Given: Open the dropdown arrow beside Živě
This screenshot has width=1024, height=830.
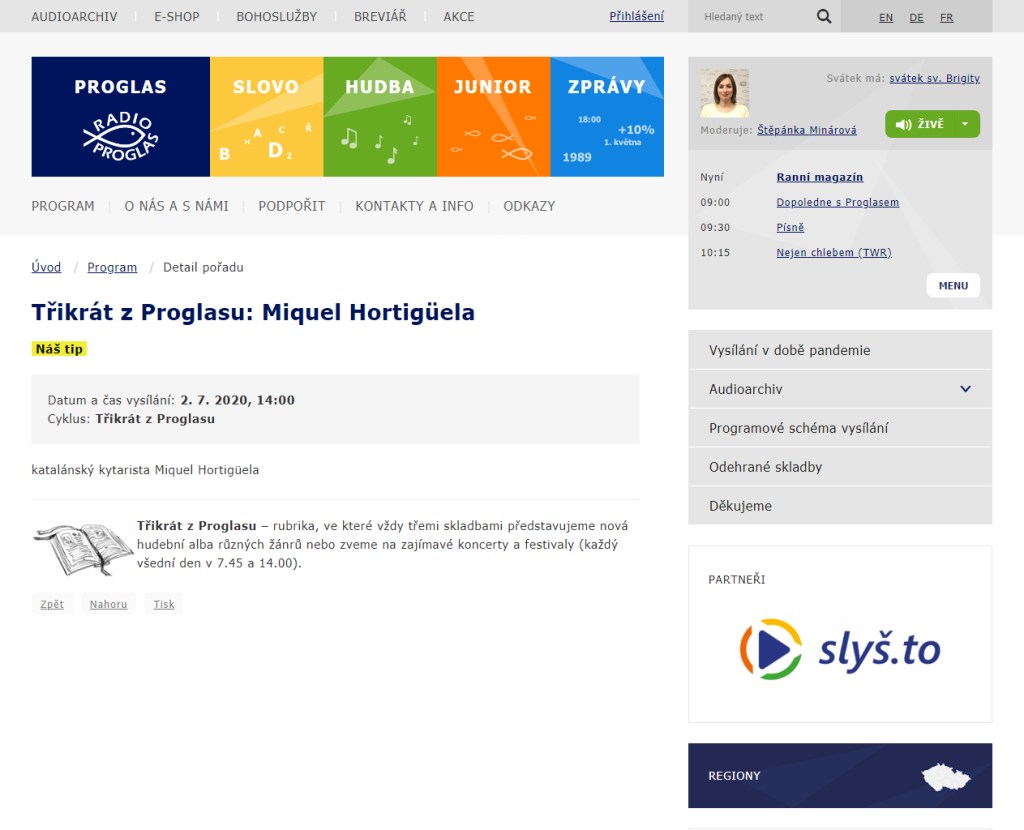Looking at the screenshot, I should (965, 124).
